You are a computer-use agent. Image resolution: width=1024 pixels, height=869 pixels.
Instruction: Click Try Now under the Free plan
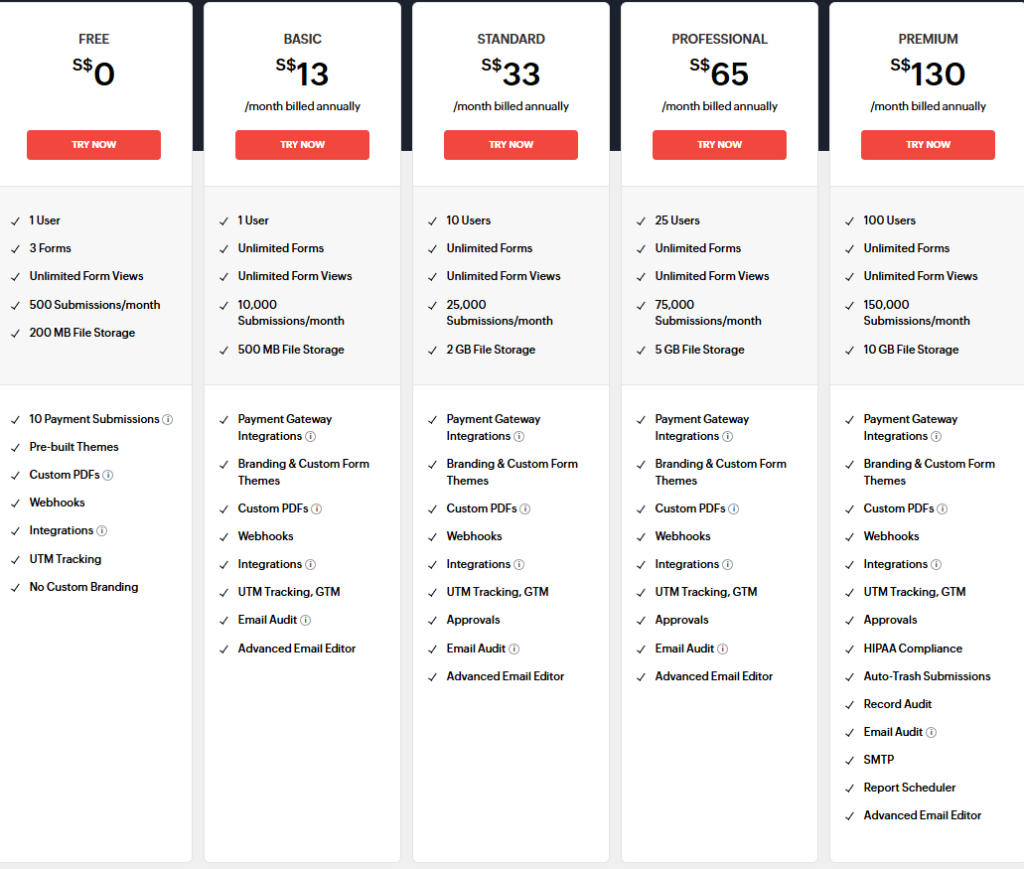tap(93, 145)
